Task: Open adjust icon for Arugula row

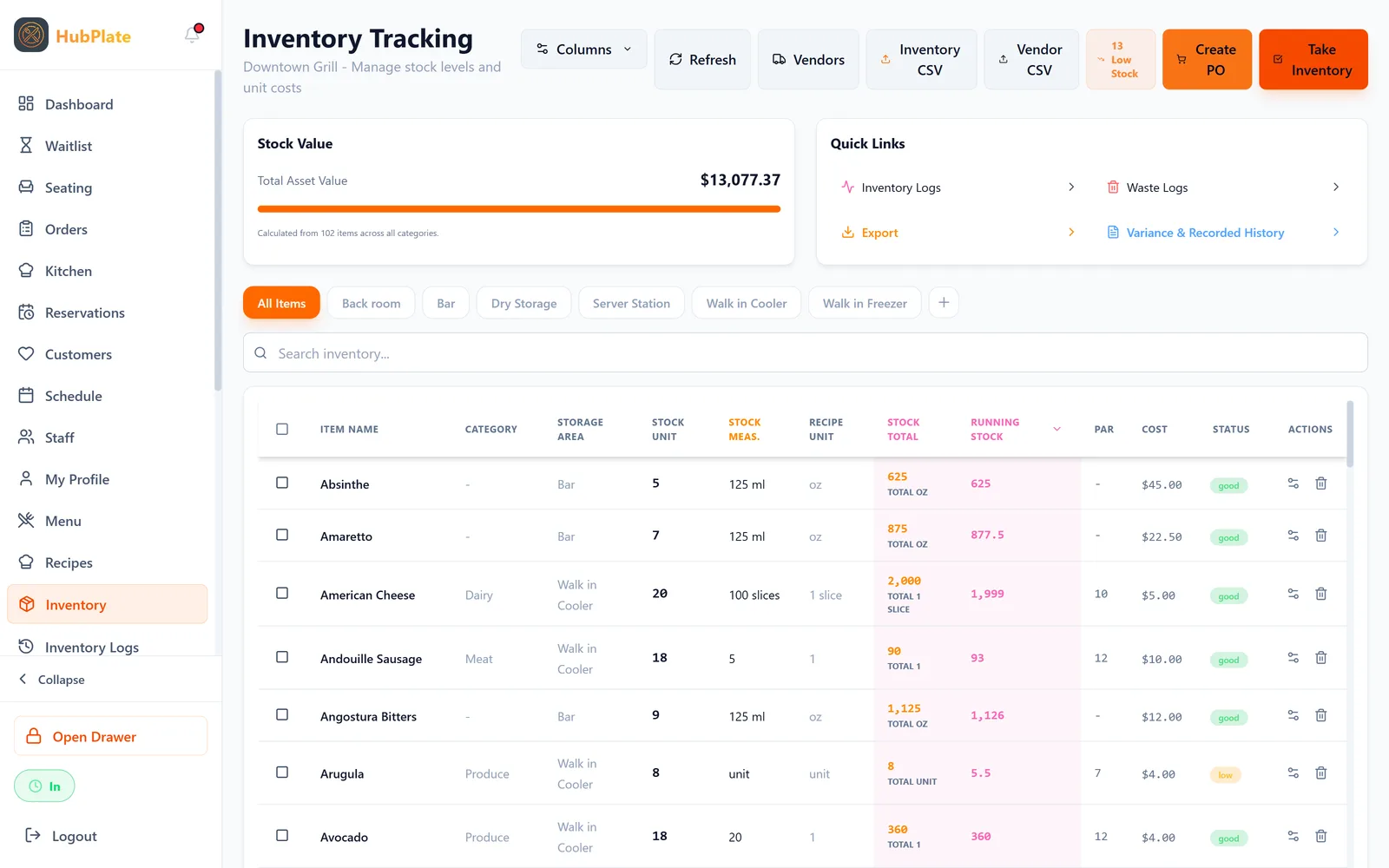Action: click(1293, 773)
